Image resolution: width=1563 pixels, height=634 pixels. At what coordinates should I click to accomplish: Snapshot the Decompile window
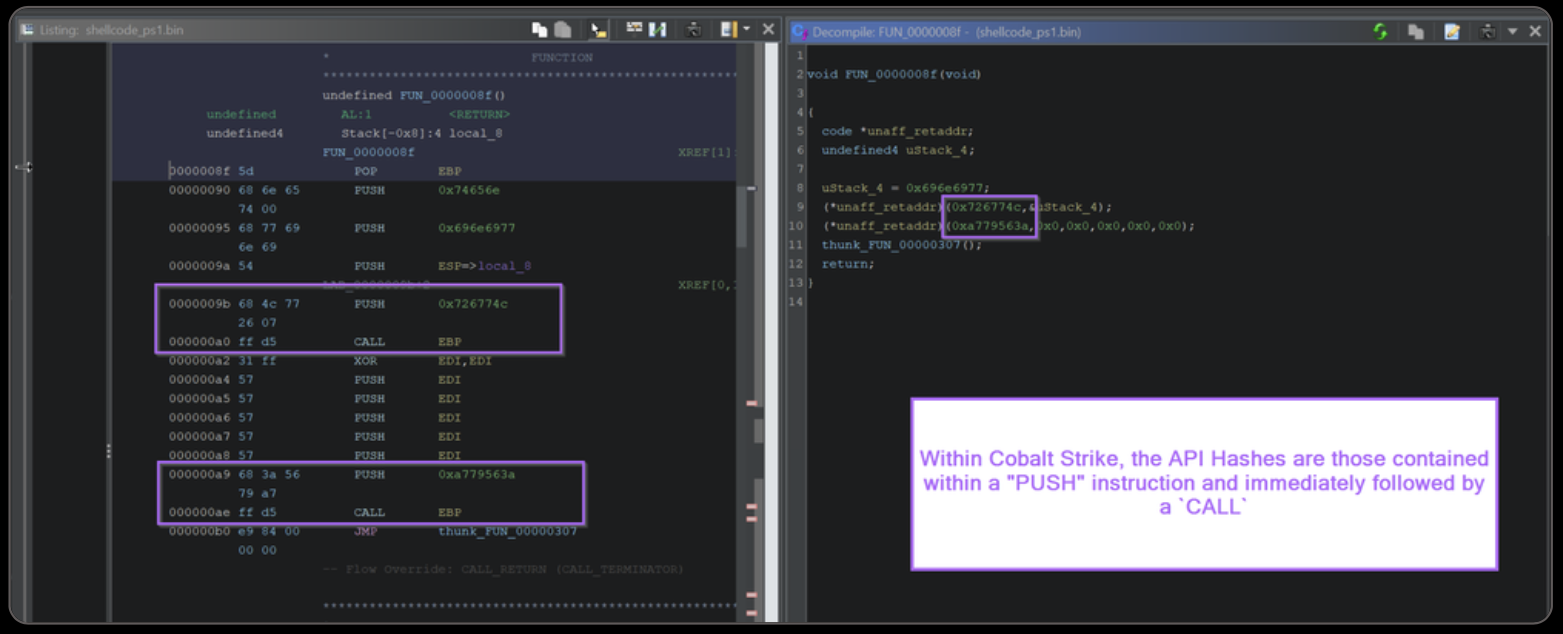(1488, 31)
